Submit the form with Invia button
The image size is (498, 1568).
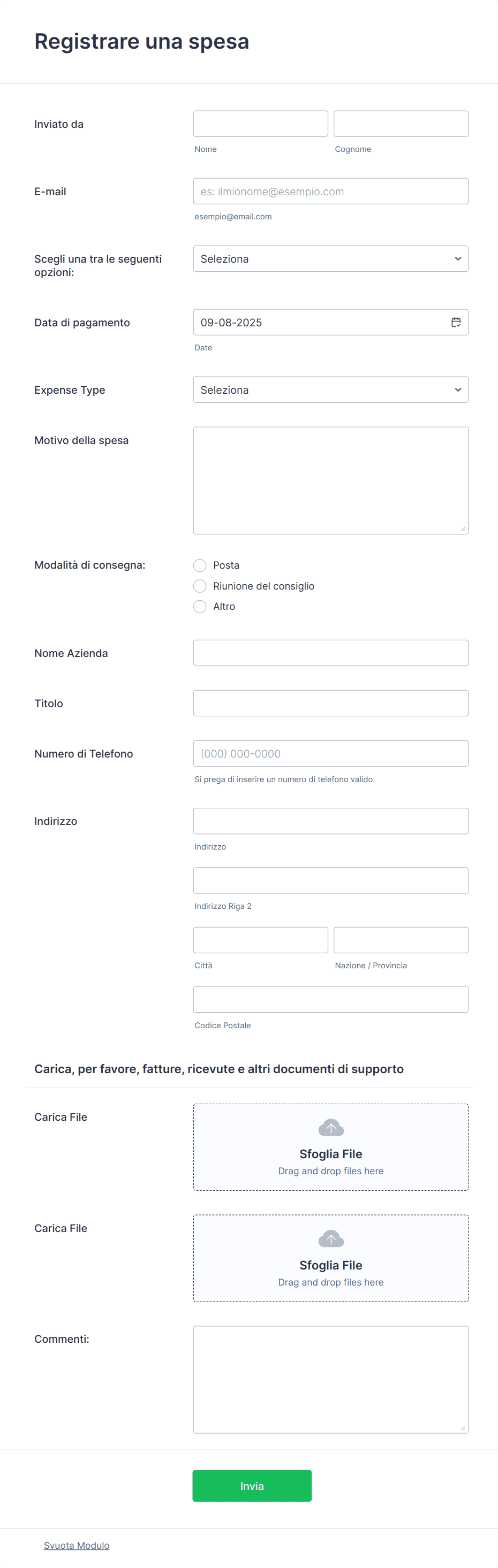pyautogui.click(x=252, y=1486)
